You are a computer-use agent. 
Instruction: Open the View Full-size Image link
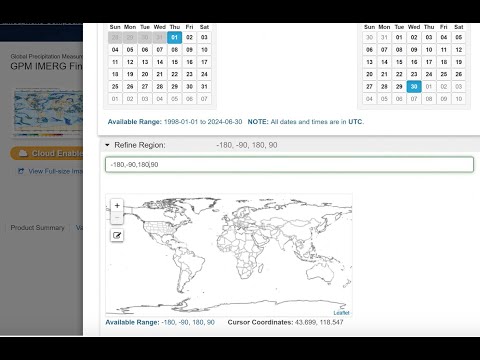point(50,171)
